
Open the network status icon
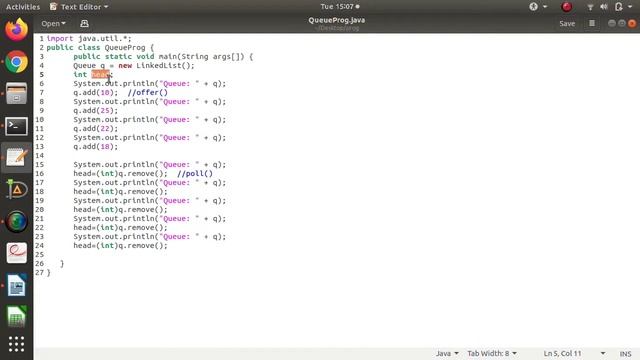click(x=590, y=7)
